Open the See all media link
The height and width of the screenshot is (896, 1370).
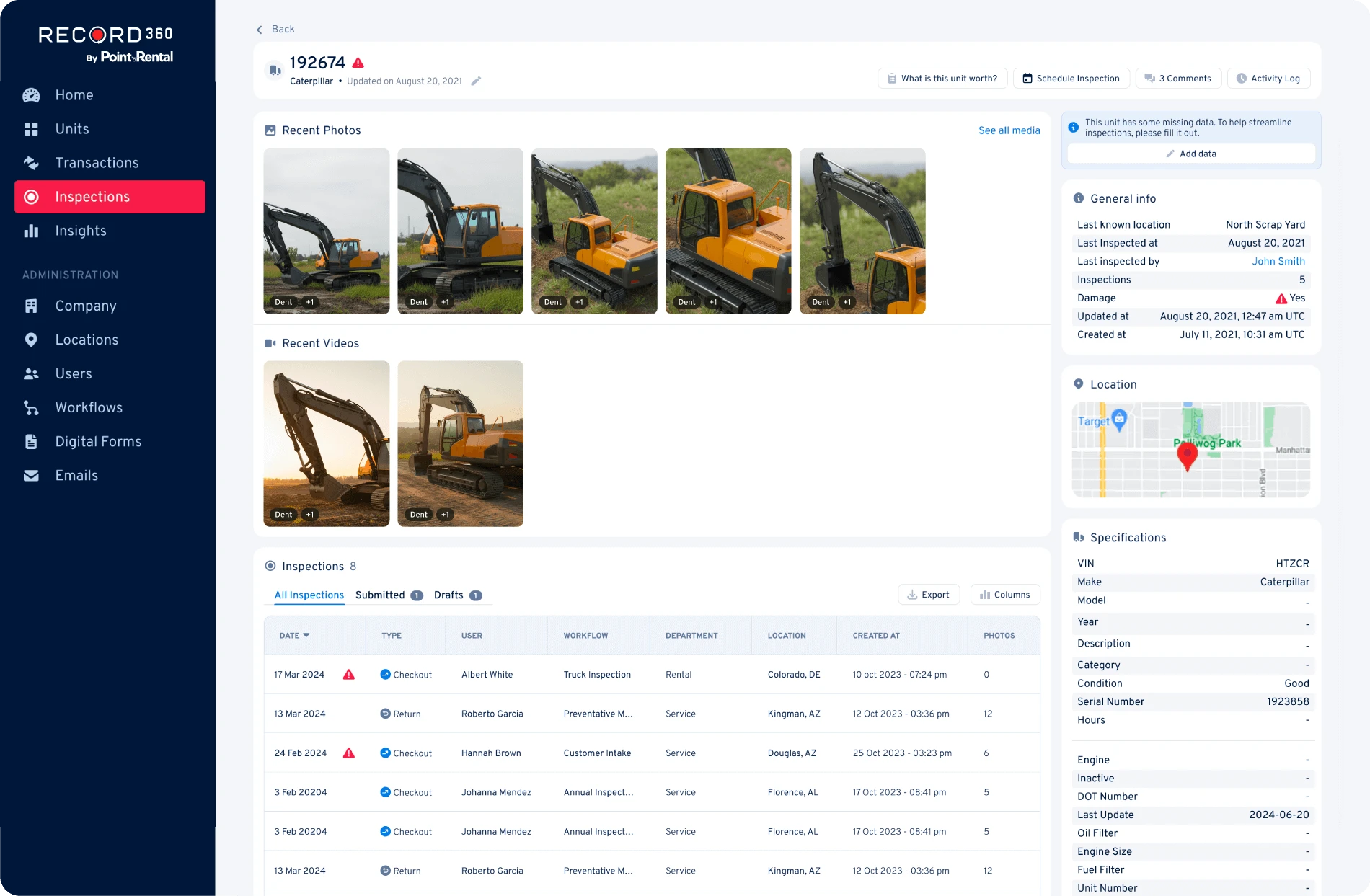[1009, 130]
